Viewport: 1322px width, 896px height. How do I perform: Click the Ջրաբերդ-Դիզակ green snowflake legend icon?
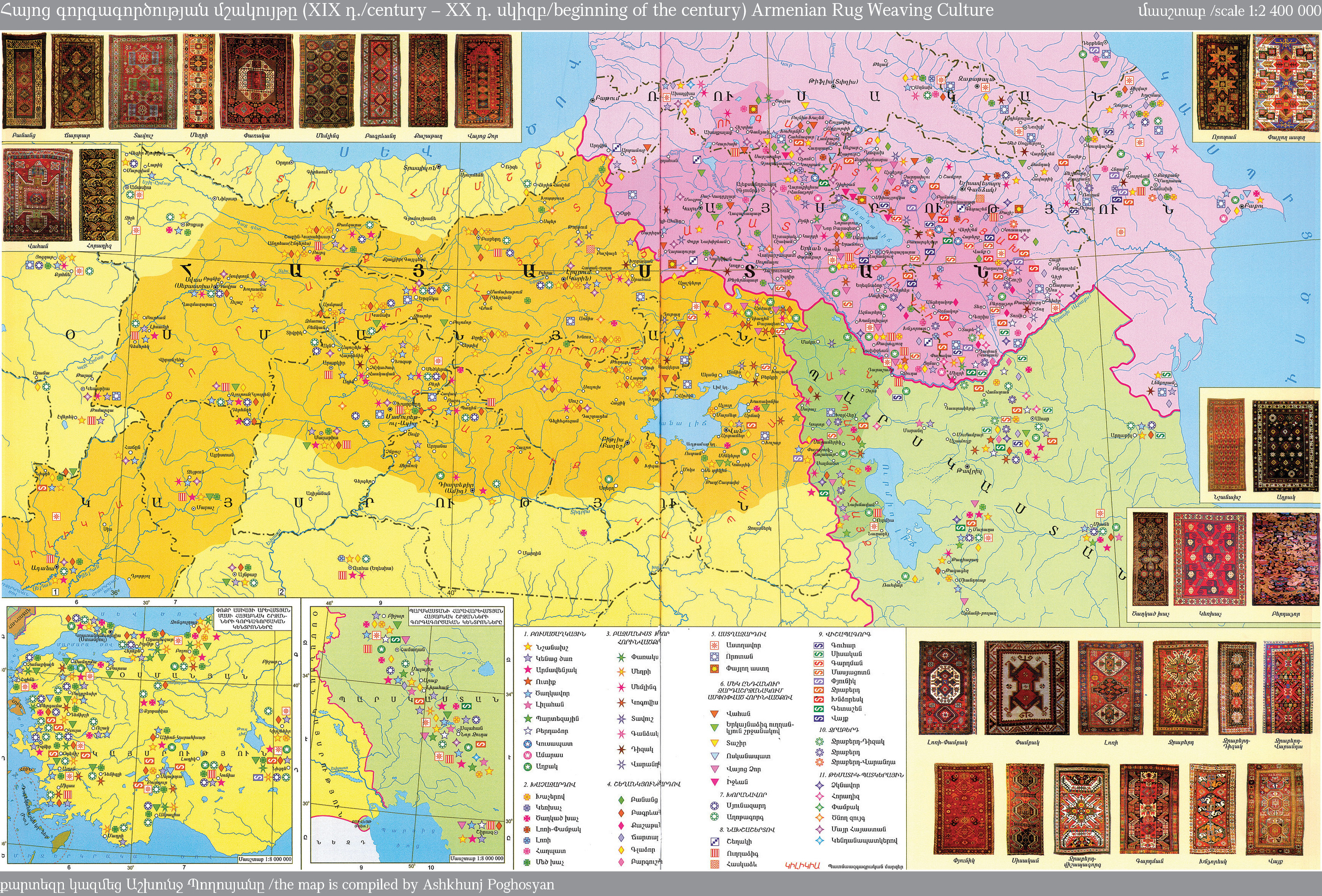click(x=819, y=742)
